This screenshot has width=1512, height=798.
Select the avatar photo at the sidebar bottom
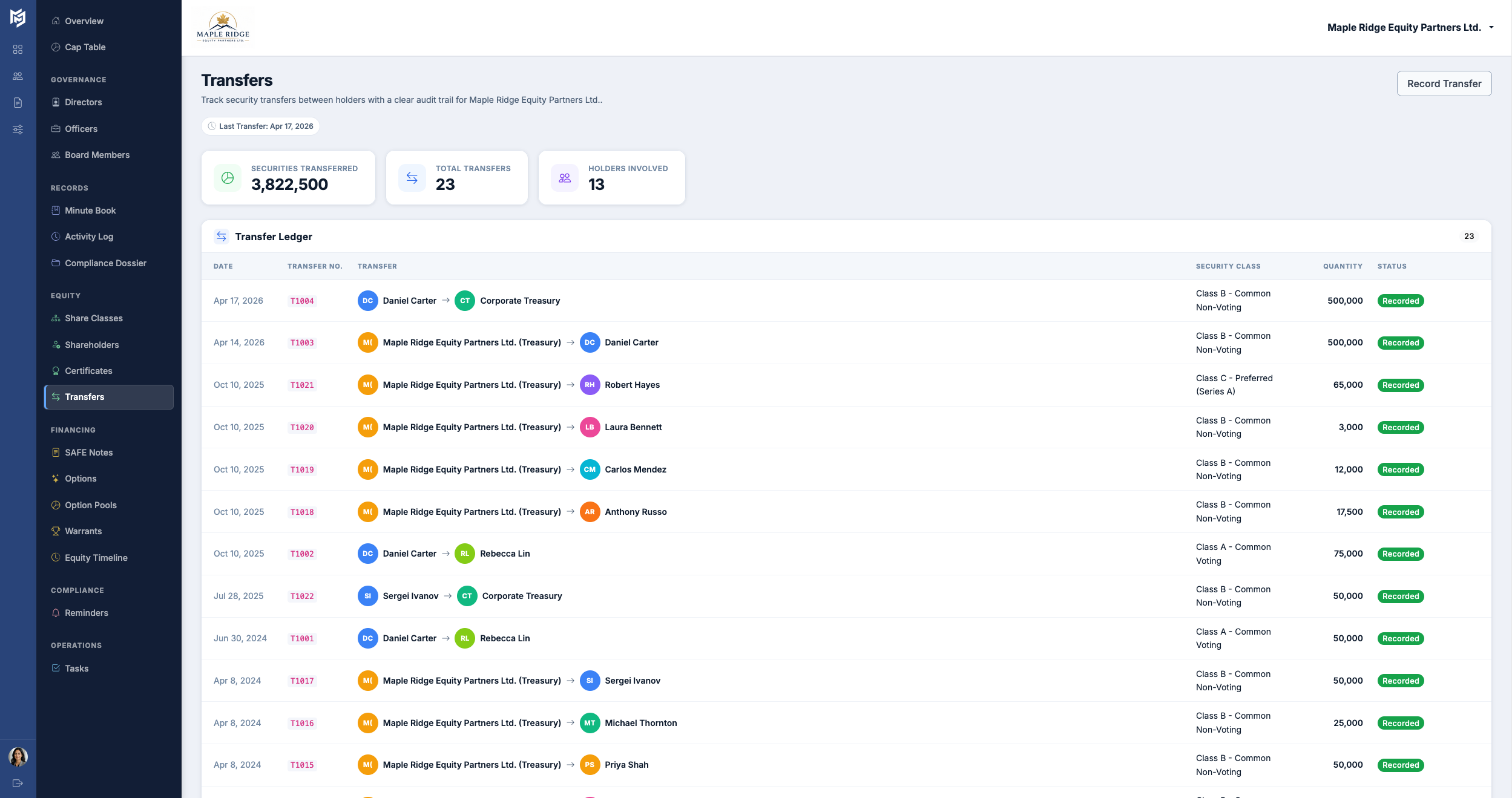pos(18,756)
